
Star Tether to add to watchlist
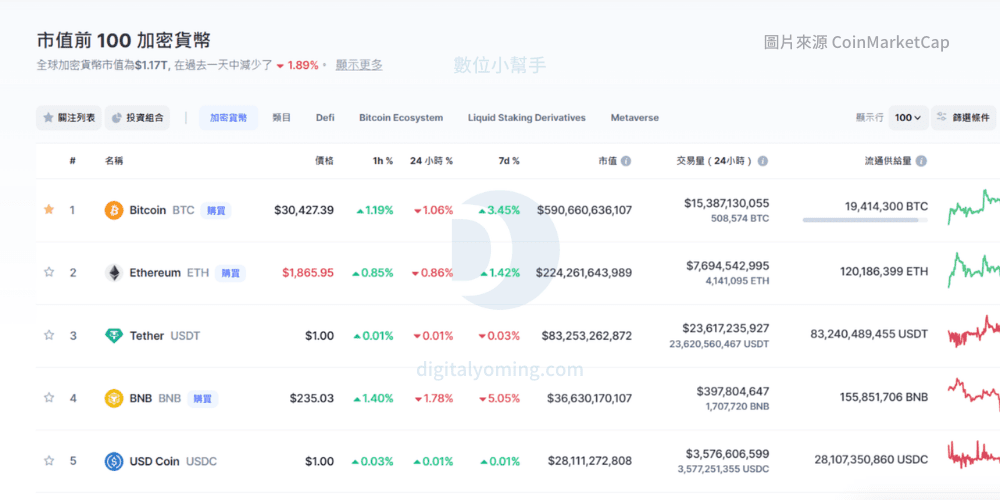[48, 335]
